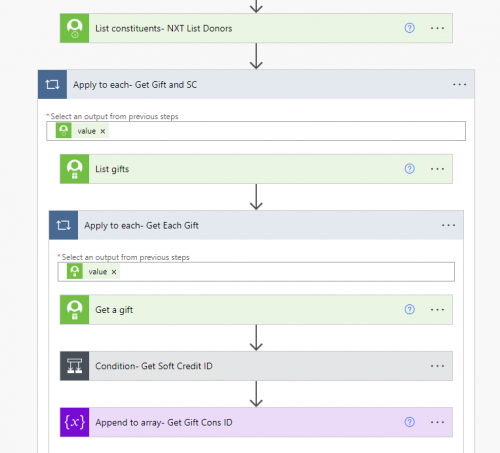This screenshot has height=453, width=500.
Task: Click the Append to array variable icon
Action: (x=74, y=422)
